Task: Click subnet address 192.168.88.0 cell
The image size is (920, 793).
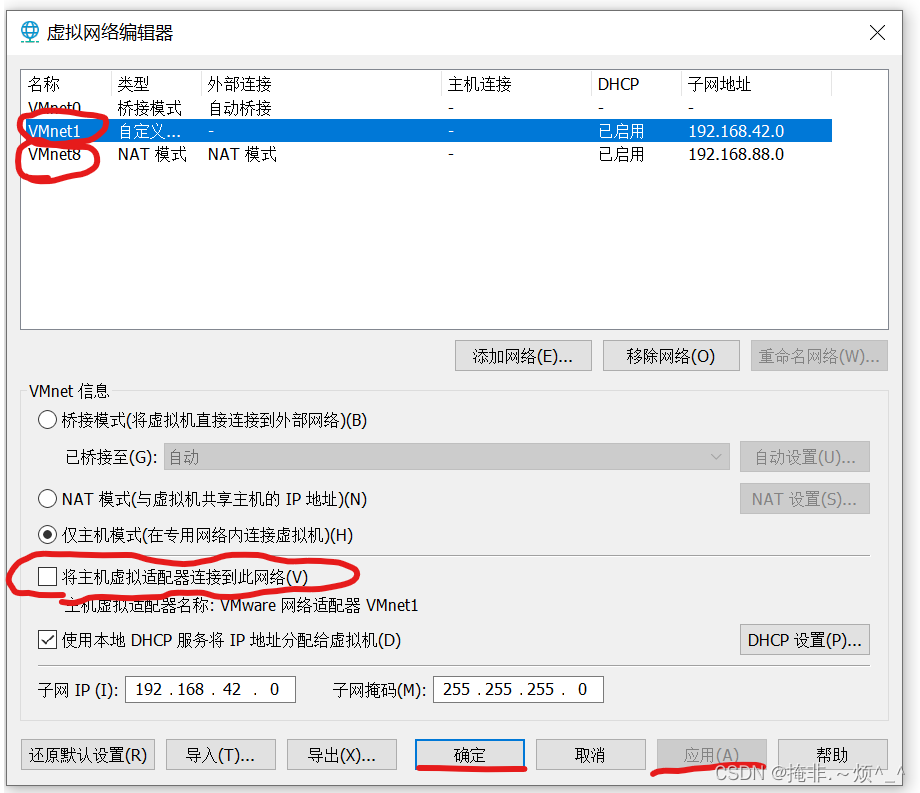Action: (x=736, y=154)
